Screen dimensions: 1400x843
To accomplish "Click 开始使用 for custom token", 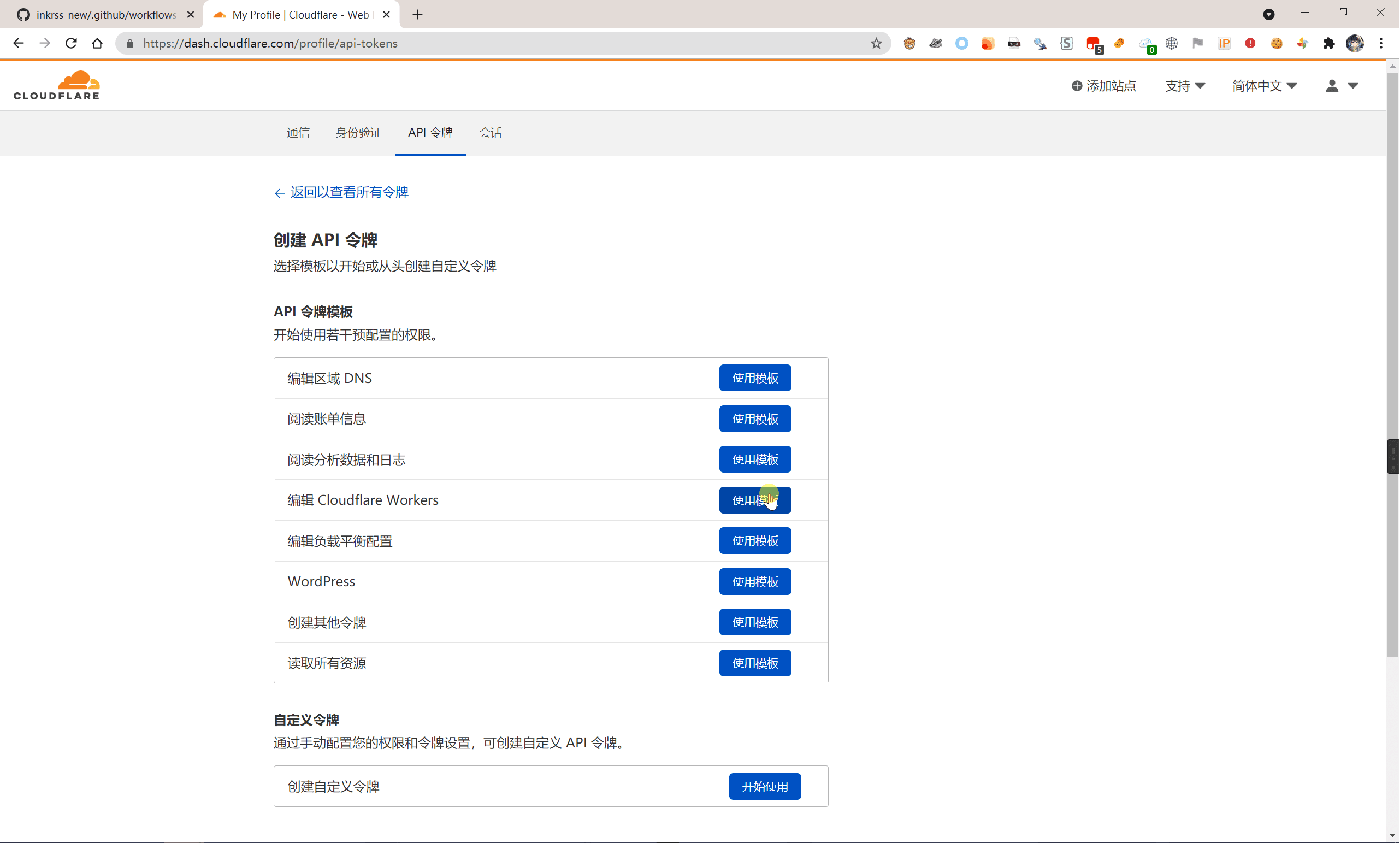I will pyautogui.click(x=765, y=786).
